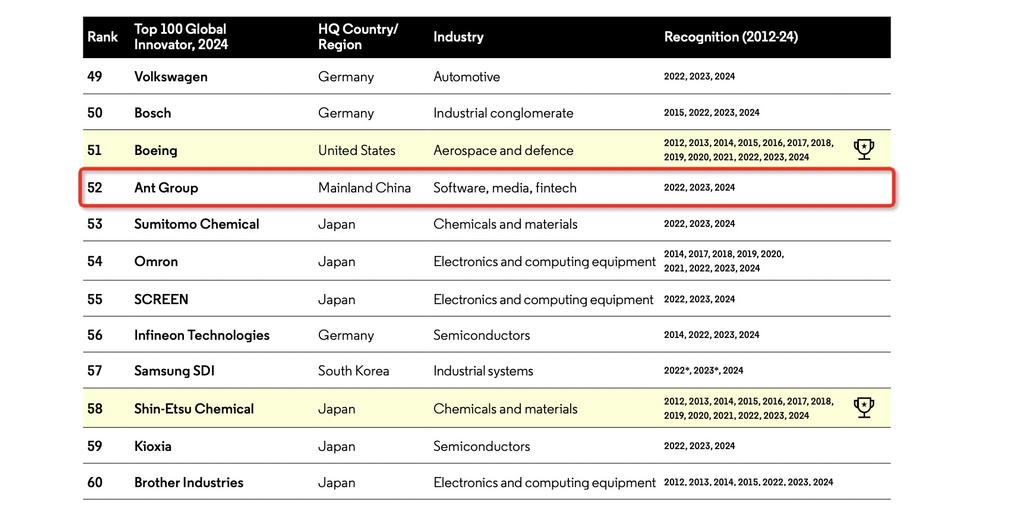Click the Kioxia company name
Viewport: 1024px width, 512px height.
(152, 446)
